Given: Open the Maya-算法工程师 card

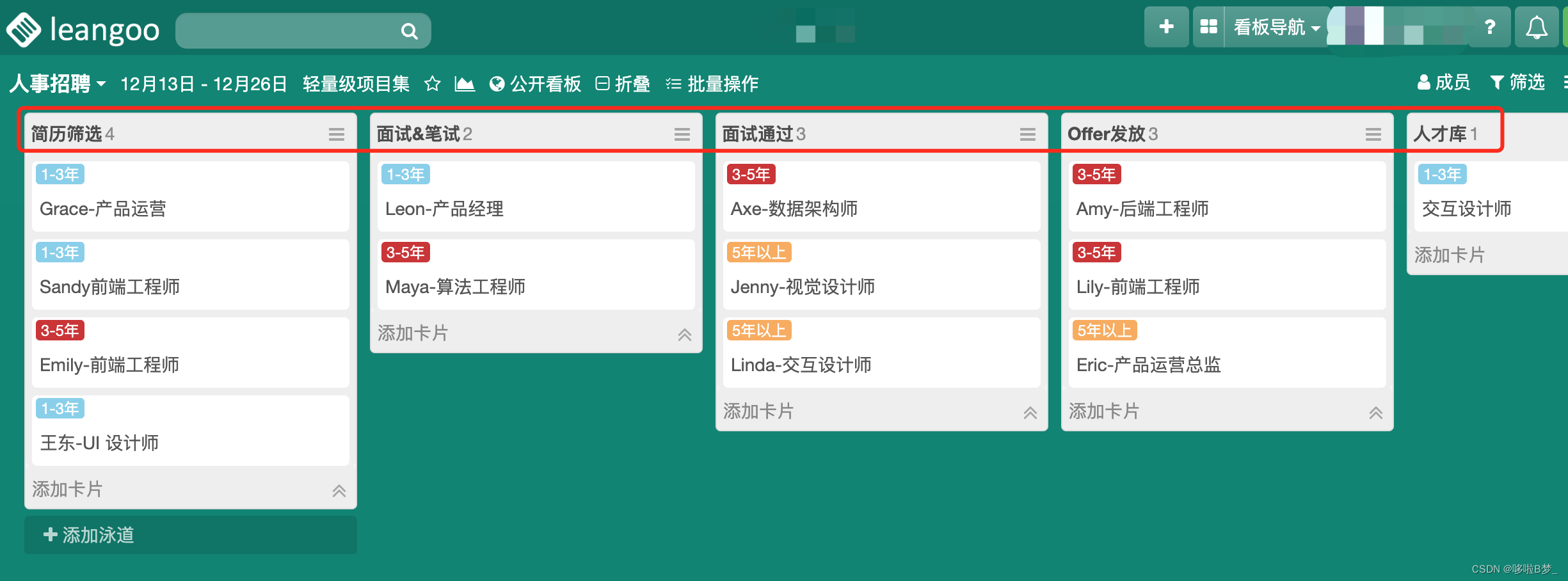Looking at the screenshot, I should click(x=536, y=275).
